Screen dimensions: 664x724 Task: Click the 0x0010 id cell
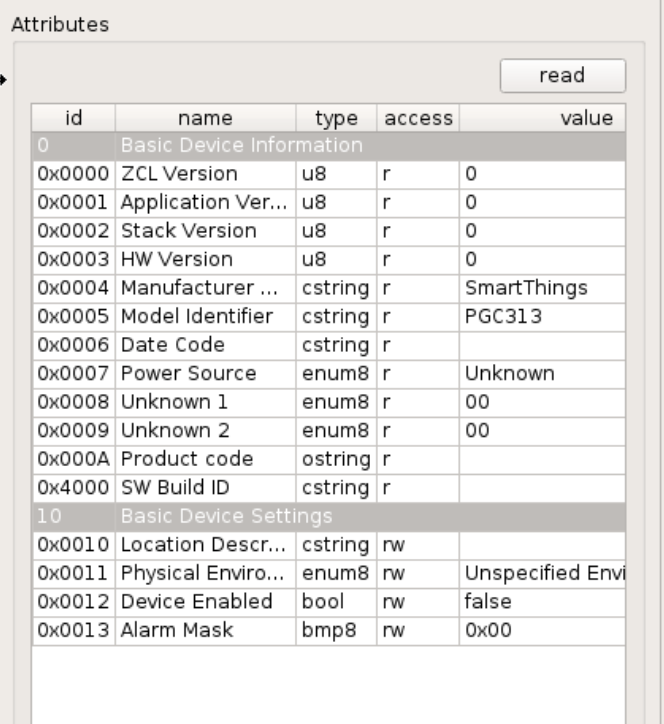tap(73, 545)
